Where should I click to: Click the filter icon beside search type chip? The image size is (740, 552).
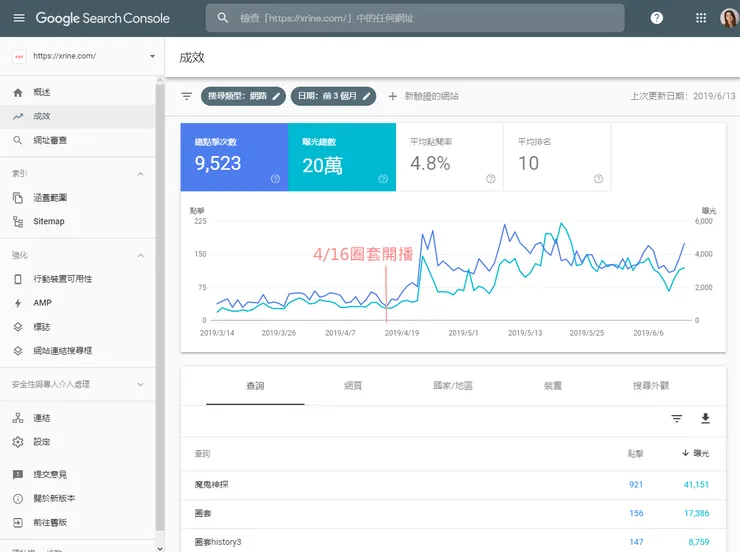pos(186,96)
